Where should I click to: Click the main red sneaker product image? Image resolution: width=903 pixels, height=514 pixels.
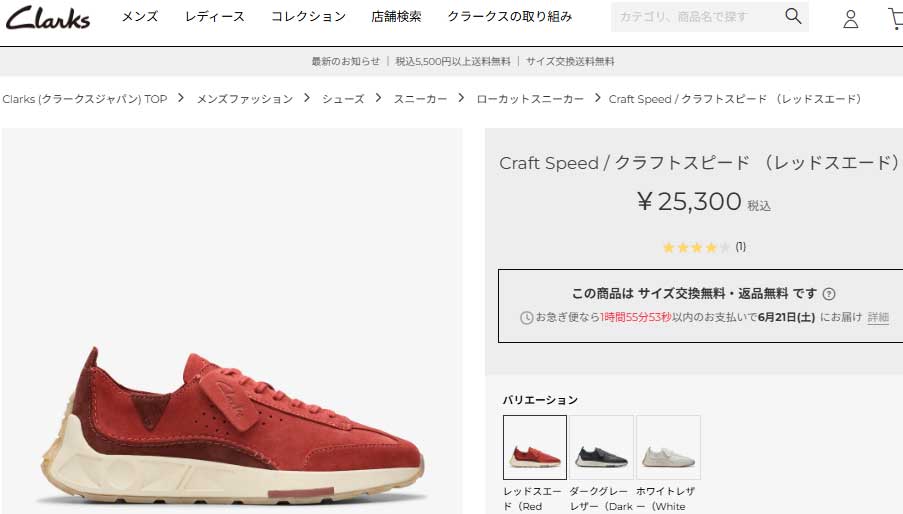pyautogui.click(x=232, y=321)
